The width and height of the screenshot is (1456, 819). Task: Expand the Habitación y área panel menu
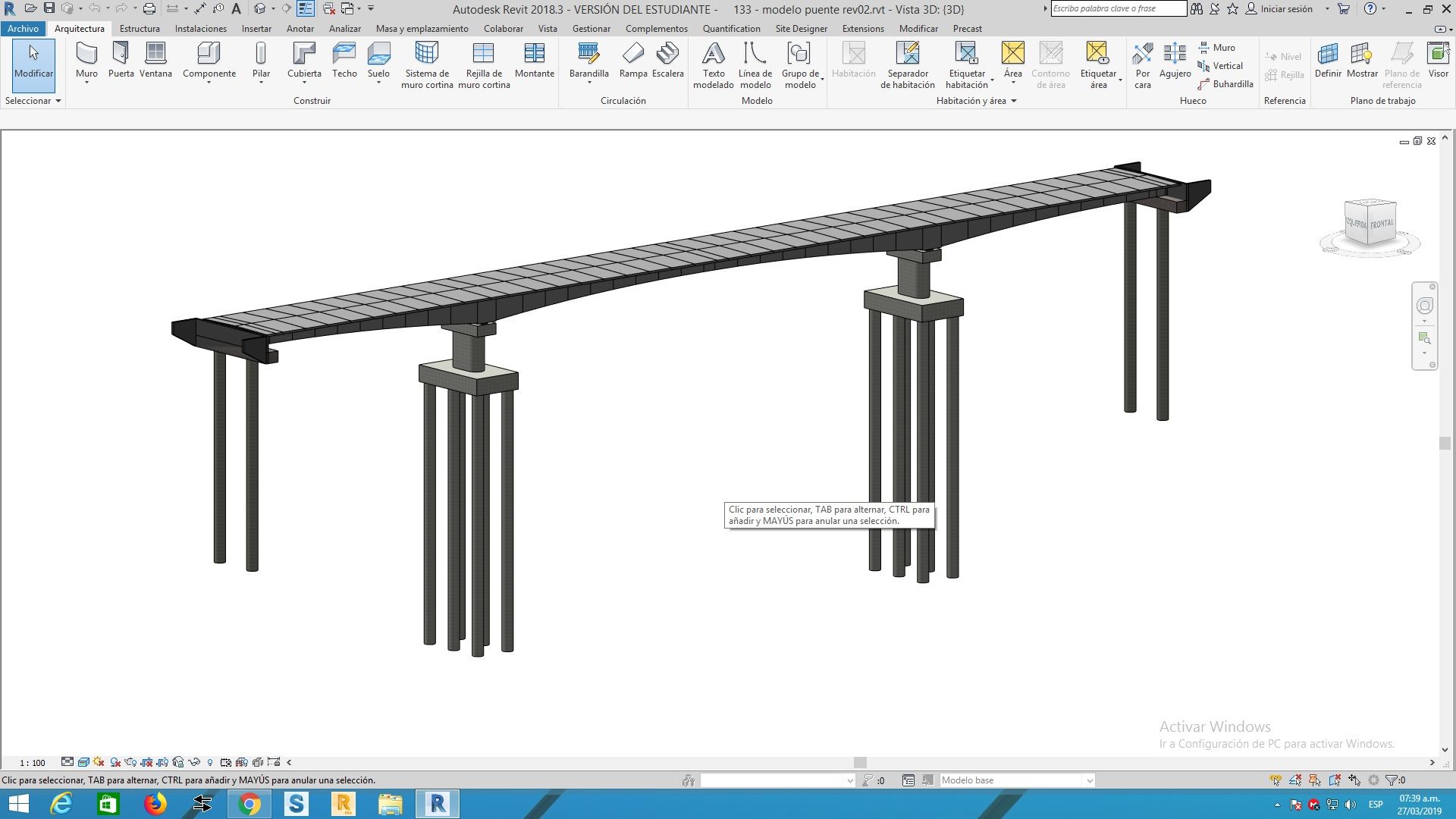(x=1014, y=101)
